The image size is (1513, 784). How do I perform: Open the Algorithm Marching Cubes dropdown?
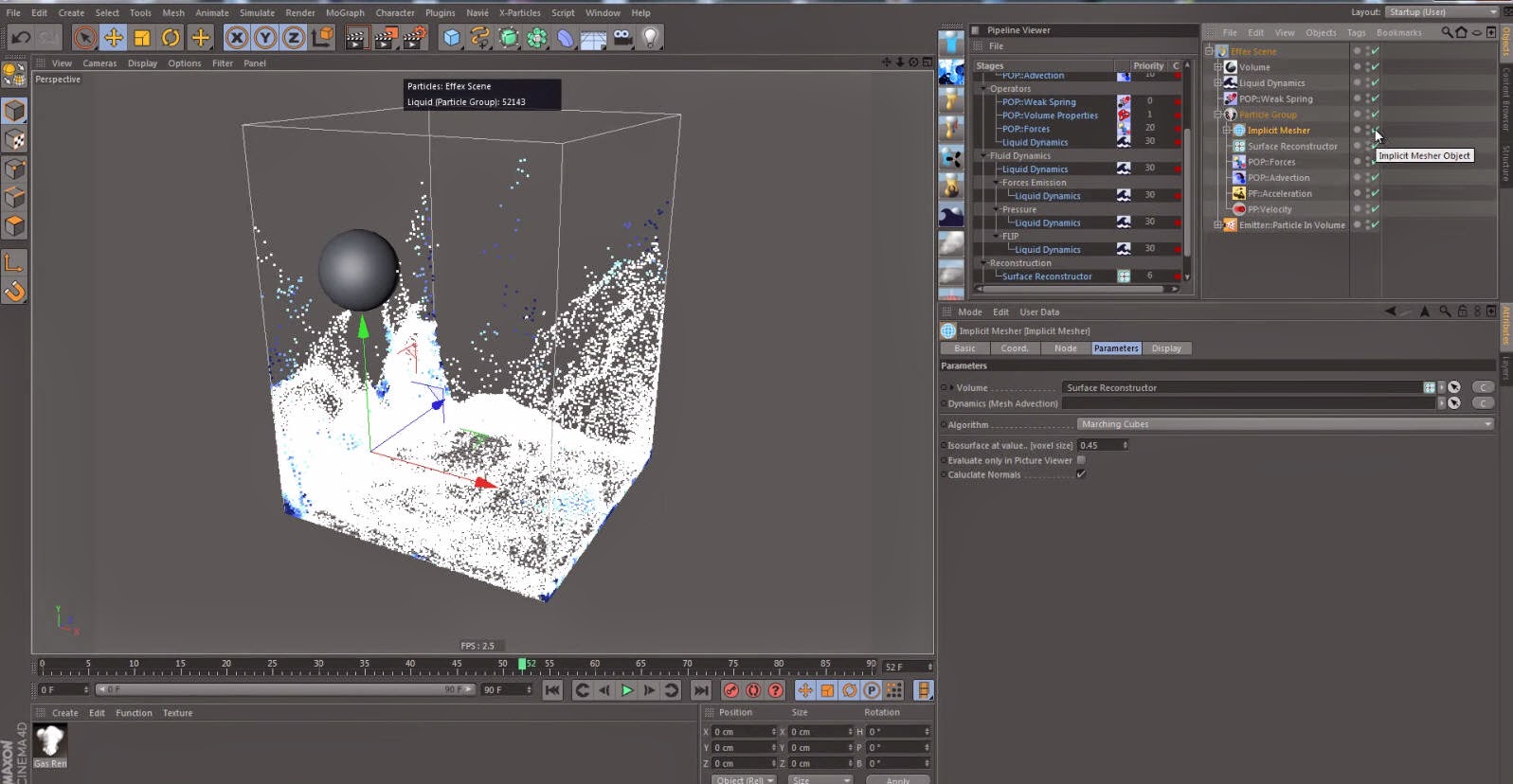pyautogui.click(x=1285, y=424)
